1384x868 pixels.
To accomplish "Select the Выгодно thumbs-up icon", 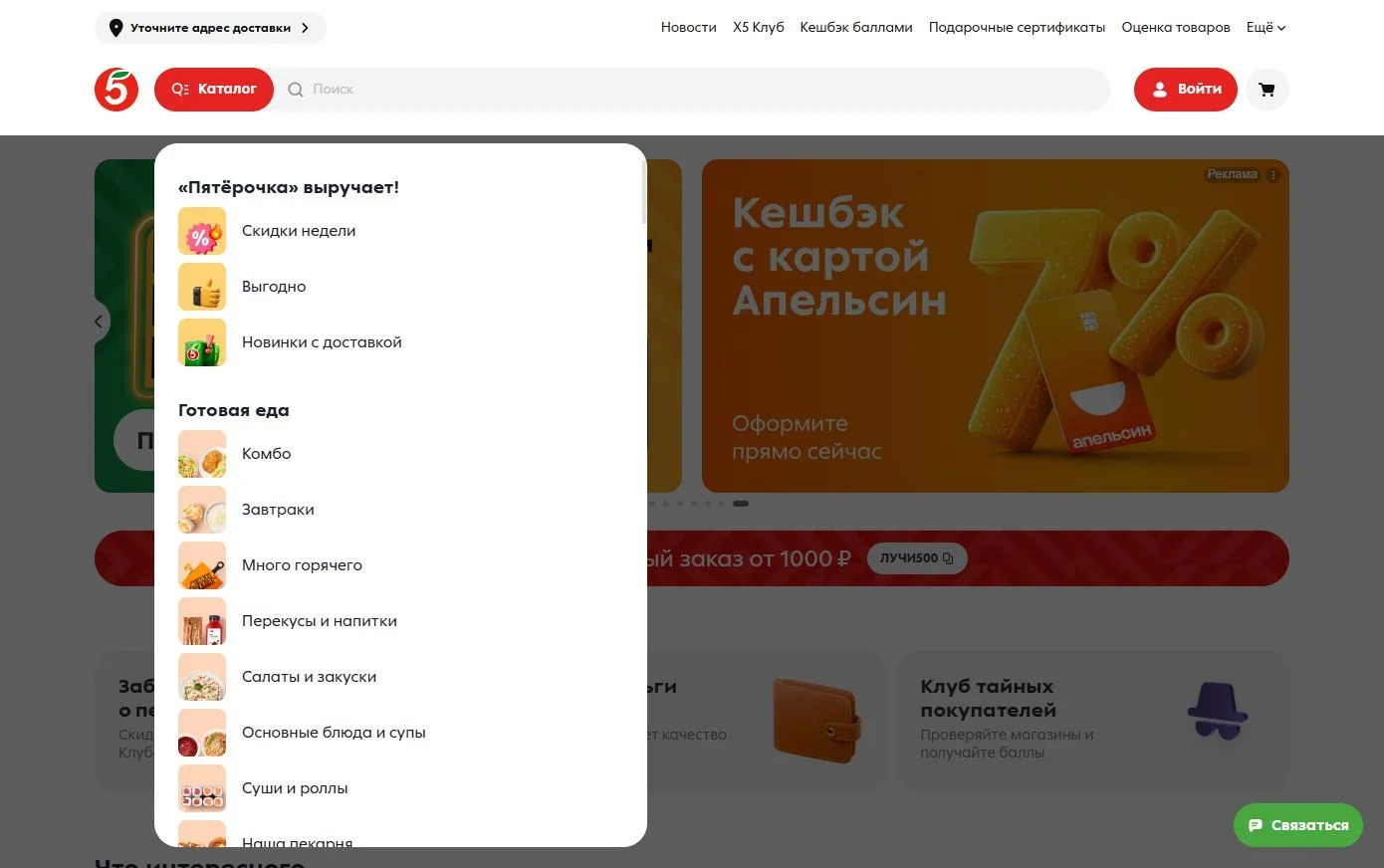I will pyautogui.click(x=202, y=287).
